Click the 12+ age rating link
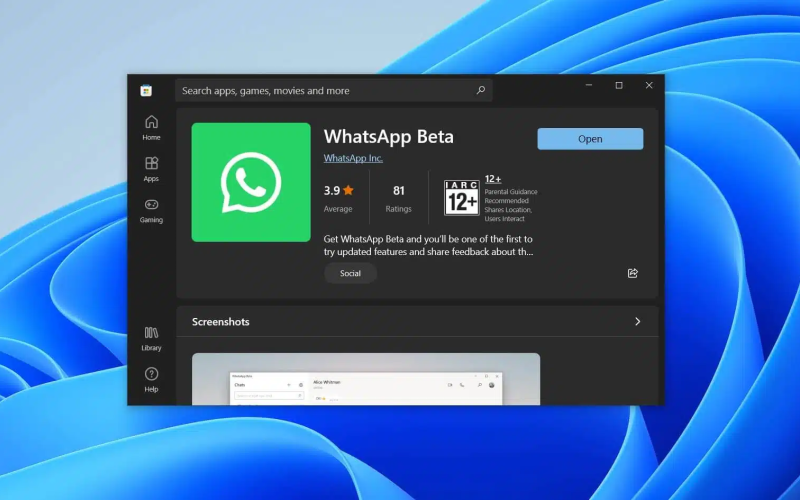 (492, 179)
